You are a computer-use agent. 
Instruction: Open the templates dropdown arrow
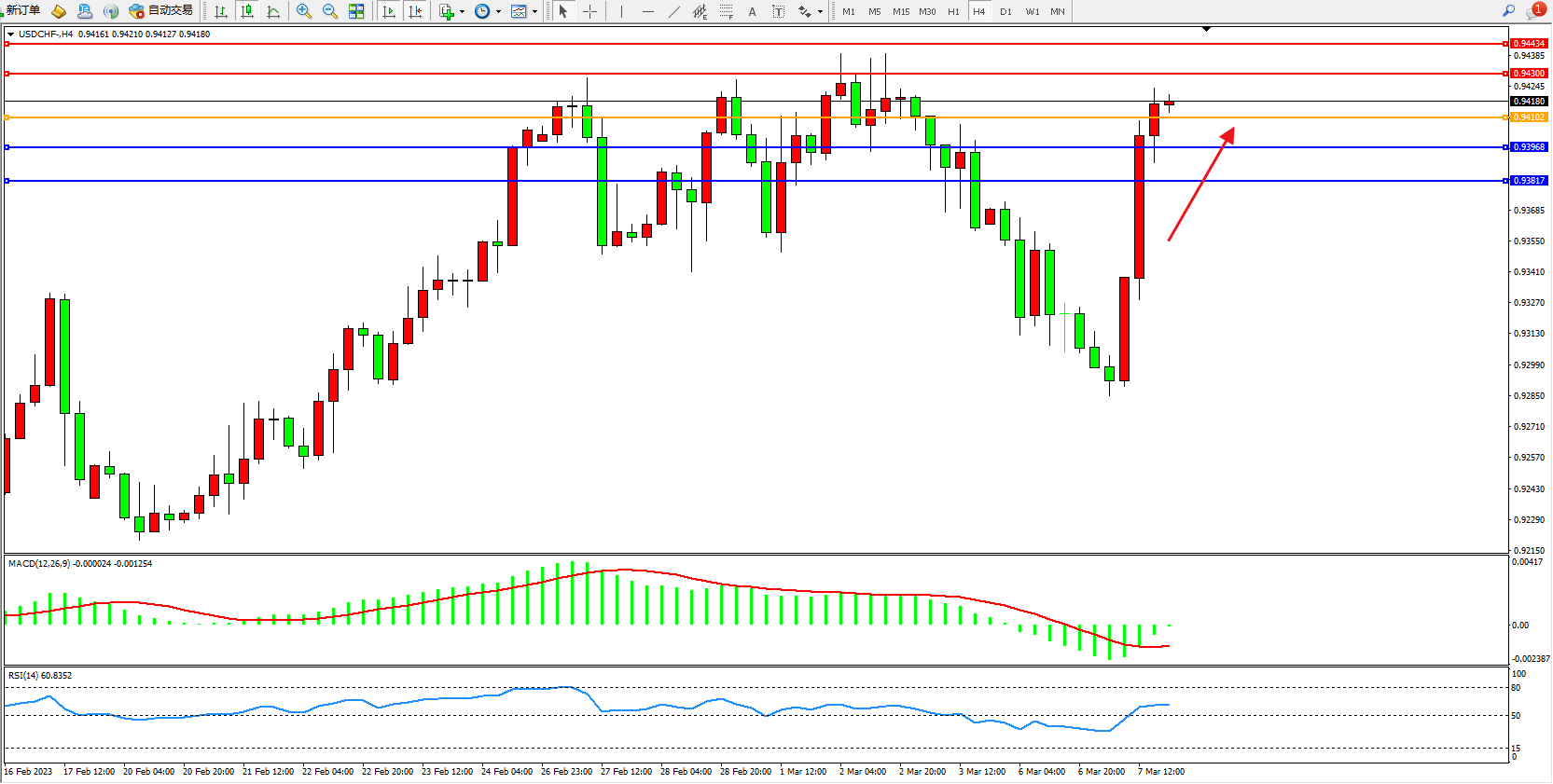tap(534, 12)
